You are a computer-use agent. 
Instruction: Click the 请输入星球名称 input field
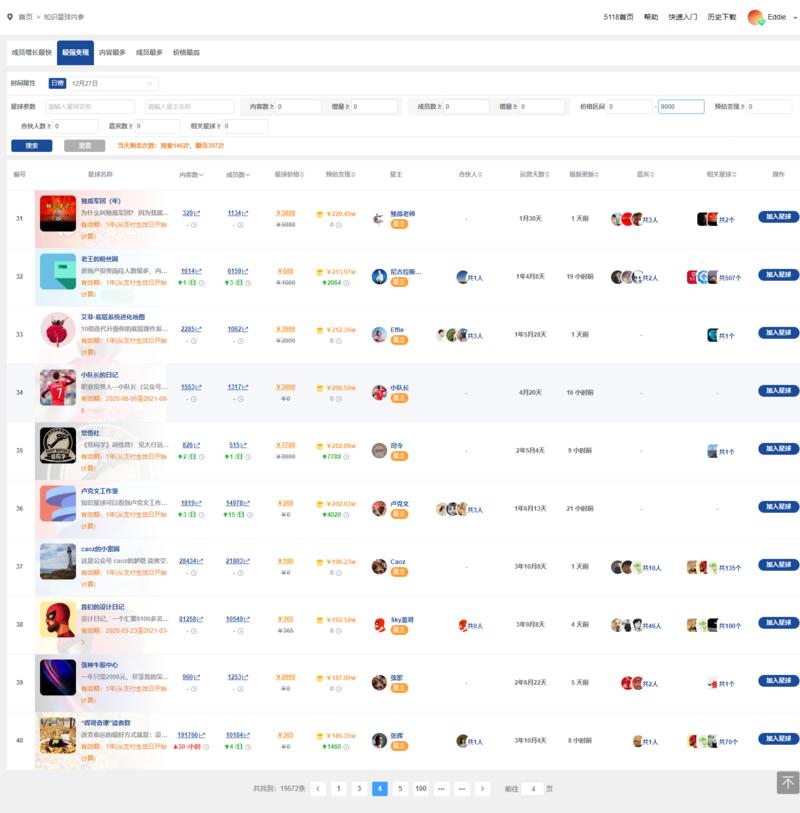pyautogui.click(x=88, y=106)
